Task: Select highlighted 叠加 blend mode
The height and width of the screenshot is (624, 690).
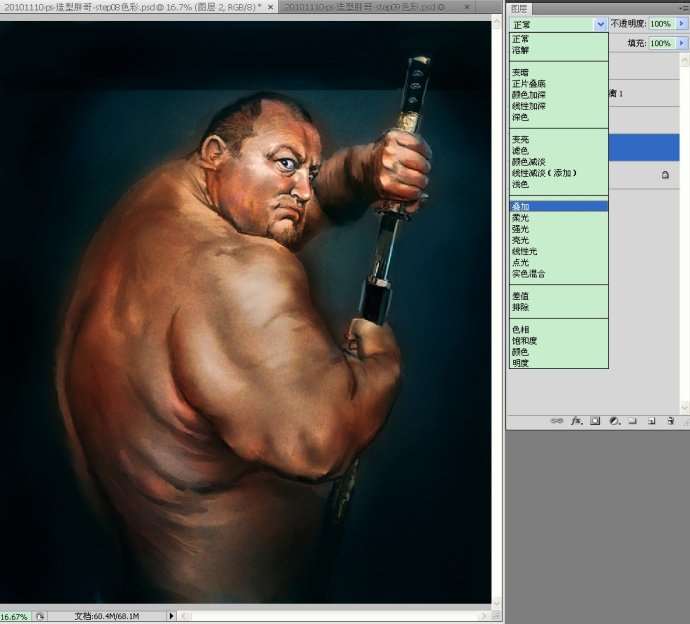Action: point(559,206)
